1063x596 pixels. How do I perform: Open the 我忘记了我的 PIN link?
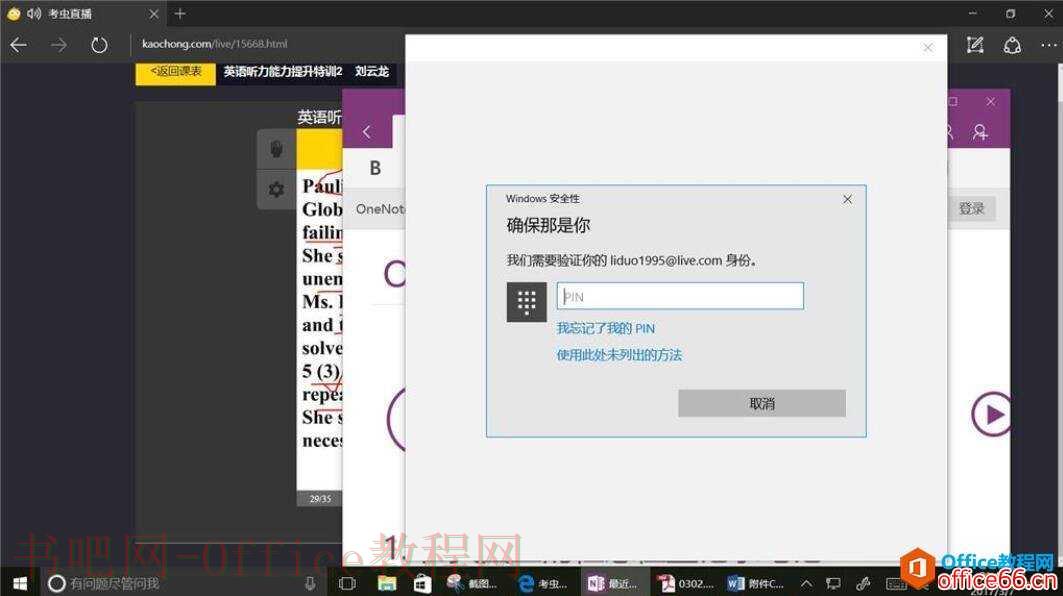pos(605,329)
